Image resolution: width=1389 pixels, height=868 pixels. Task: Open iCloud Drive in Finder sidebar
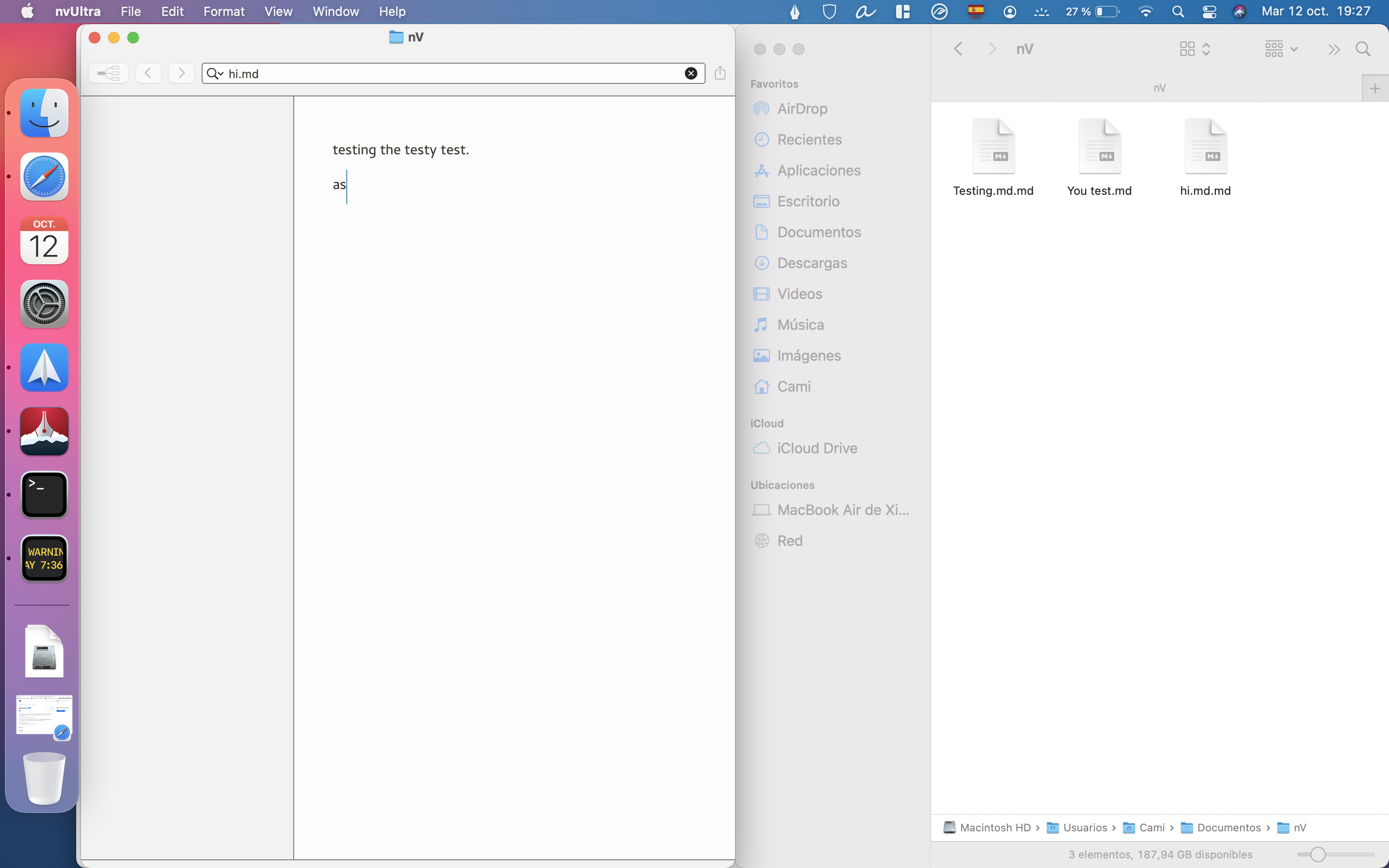coord(817,448)
